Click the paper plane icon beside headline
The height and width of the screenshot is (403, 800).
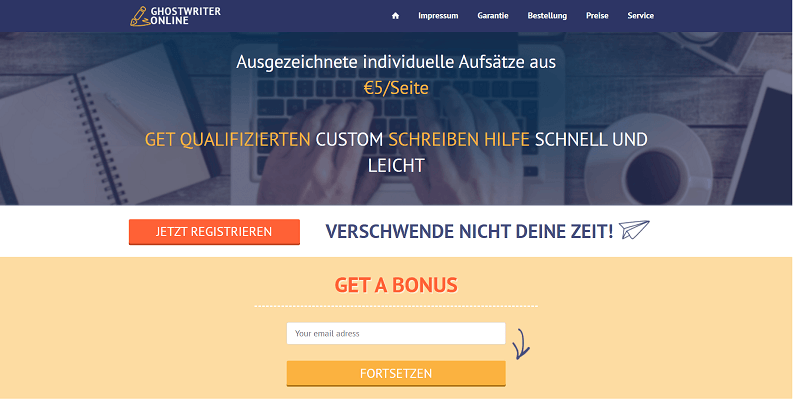pyautogui.click(x=634, y=230)
